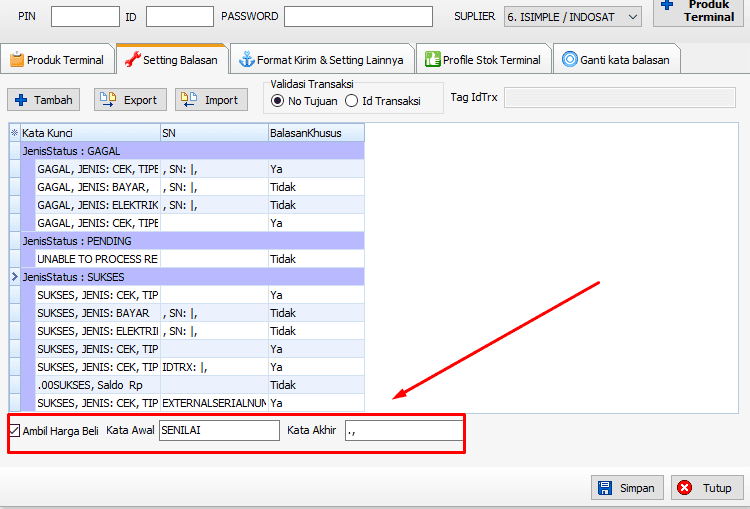Switch to Format Kirim & Setting Lainnya tab

click(320, 60)
